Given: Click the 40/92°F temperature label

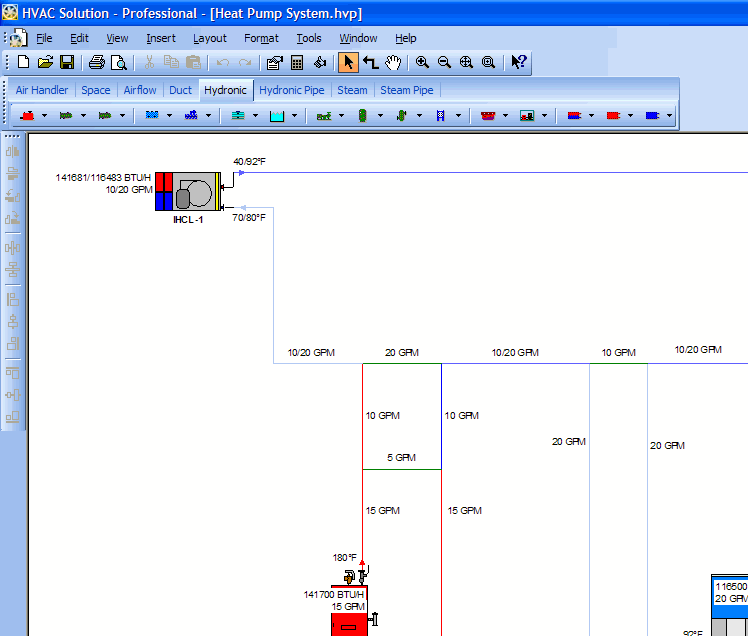Looking at the screenshot, I should point(249,161).
